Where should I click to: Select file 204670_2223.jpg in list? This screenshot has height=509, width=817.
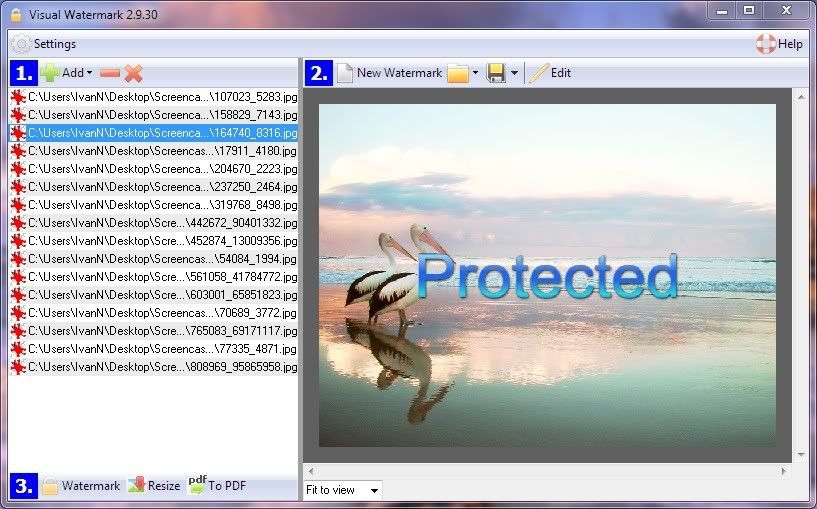coord(154,169)
